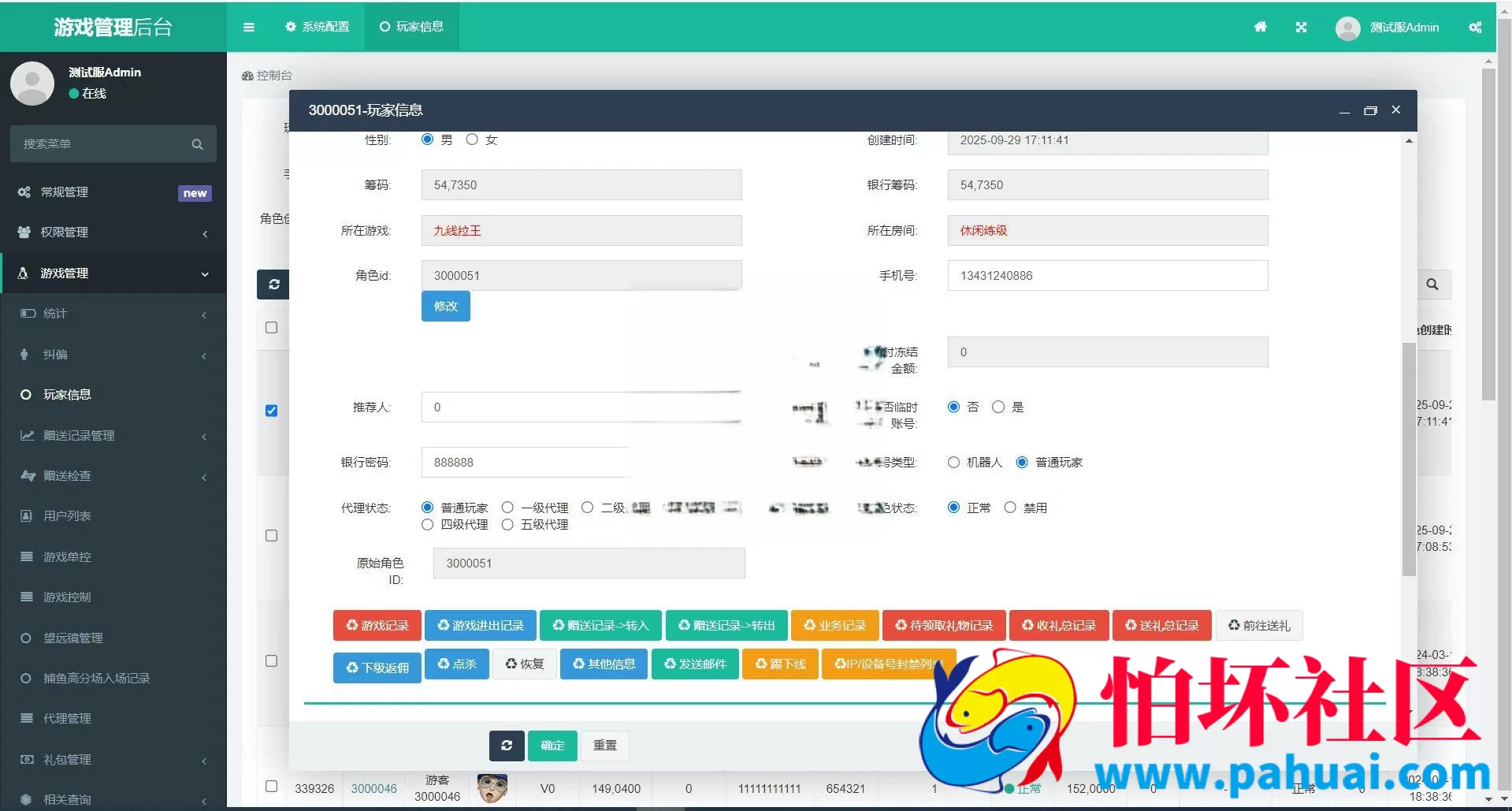Open 游戏单控 in sidebar

pyautogui.click(x=113, y=557)
